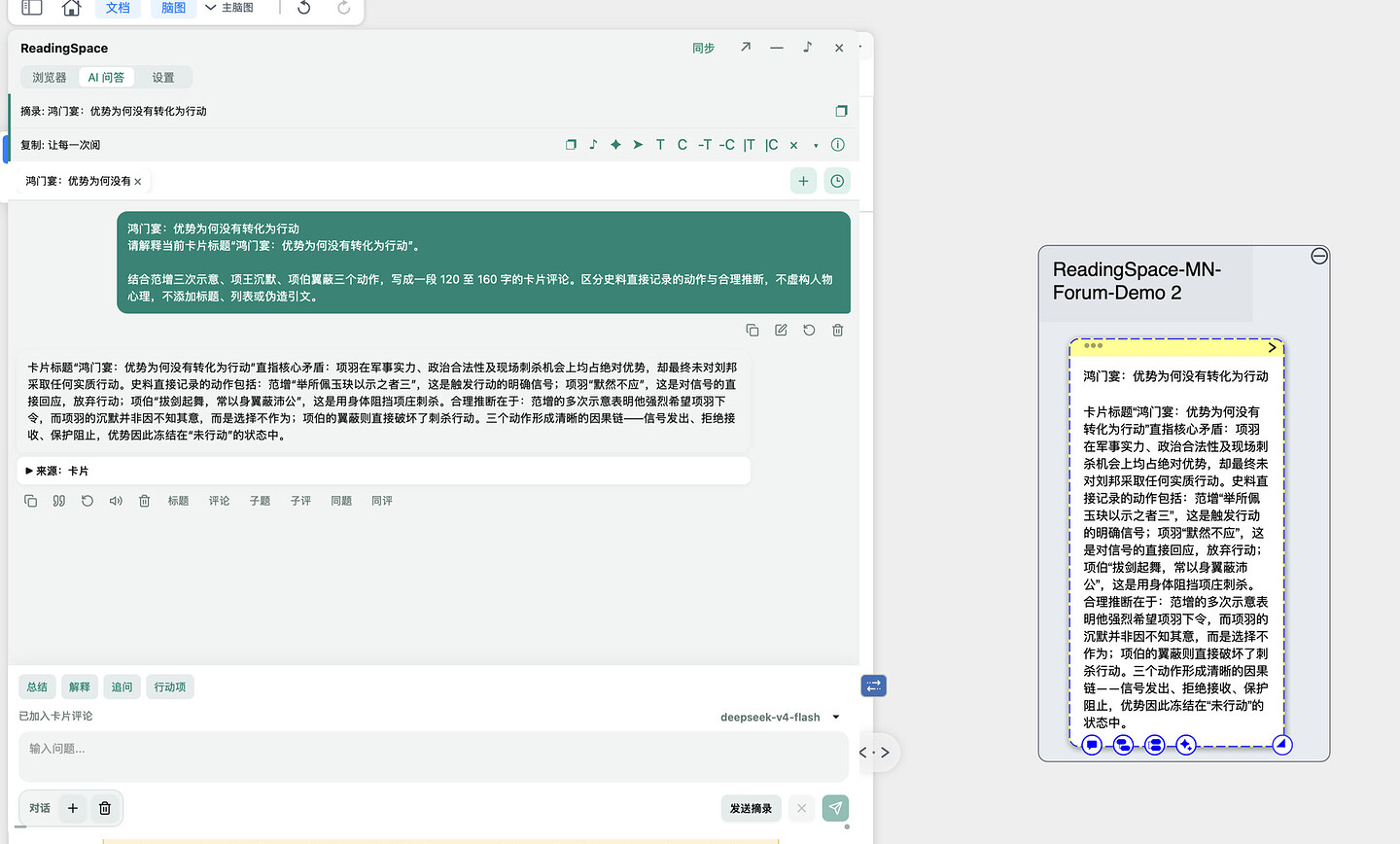Go to home via house icon

coord(71,8)
